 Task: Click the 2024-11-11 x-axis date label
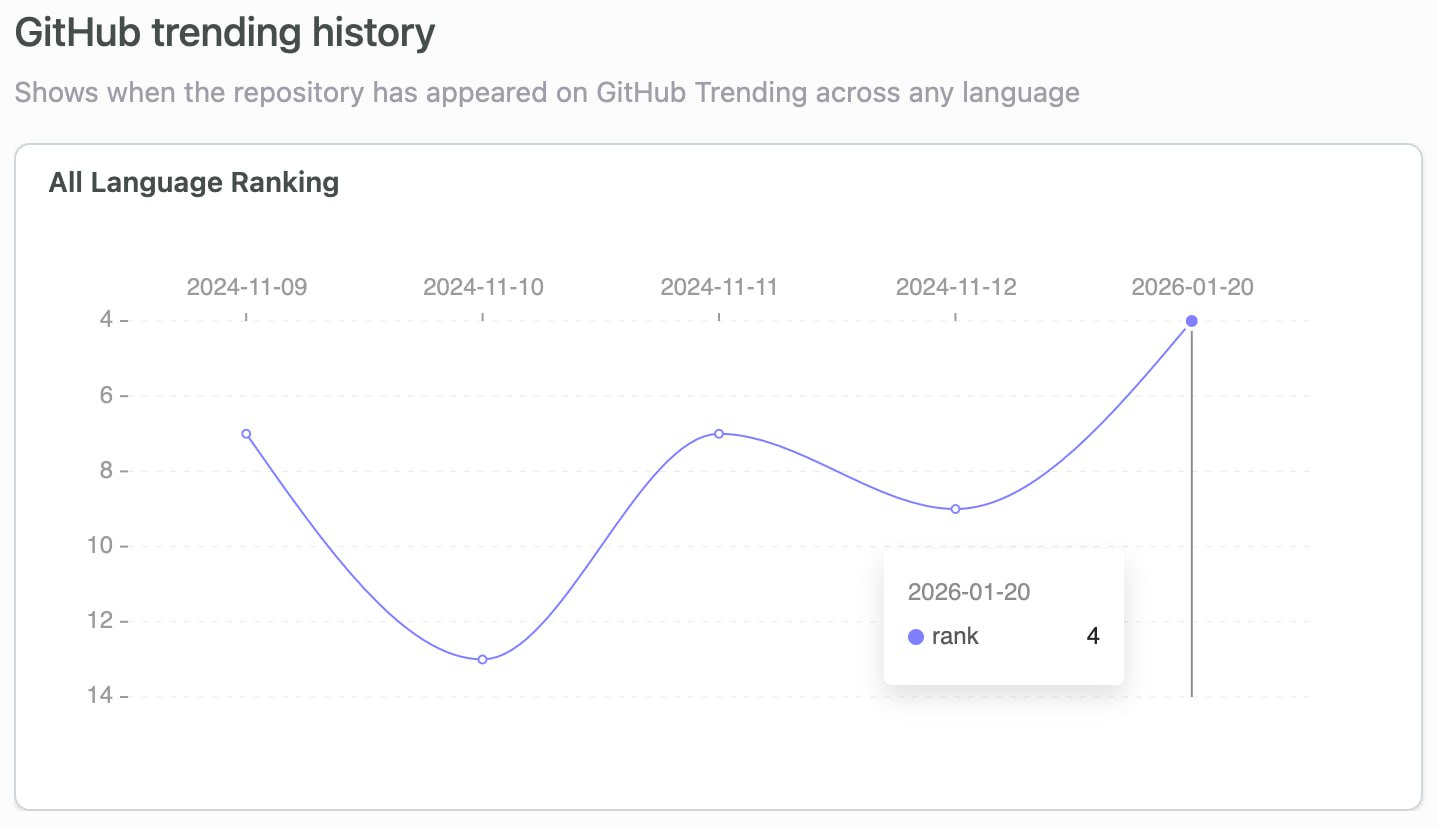[719, 287]
